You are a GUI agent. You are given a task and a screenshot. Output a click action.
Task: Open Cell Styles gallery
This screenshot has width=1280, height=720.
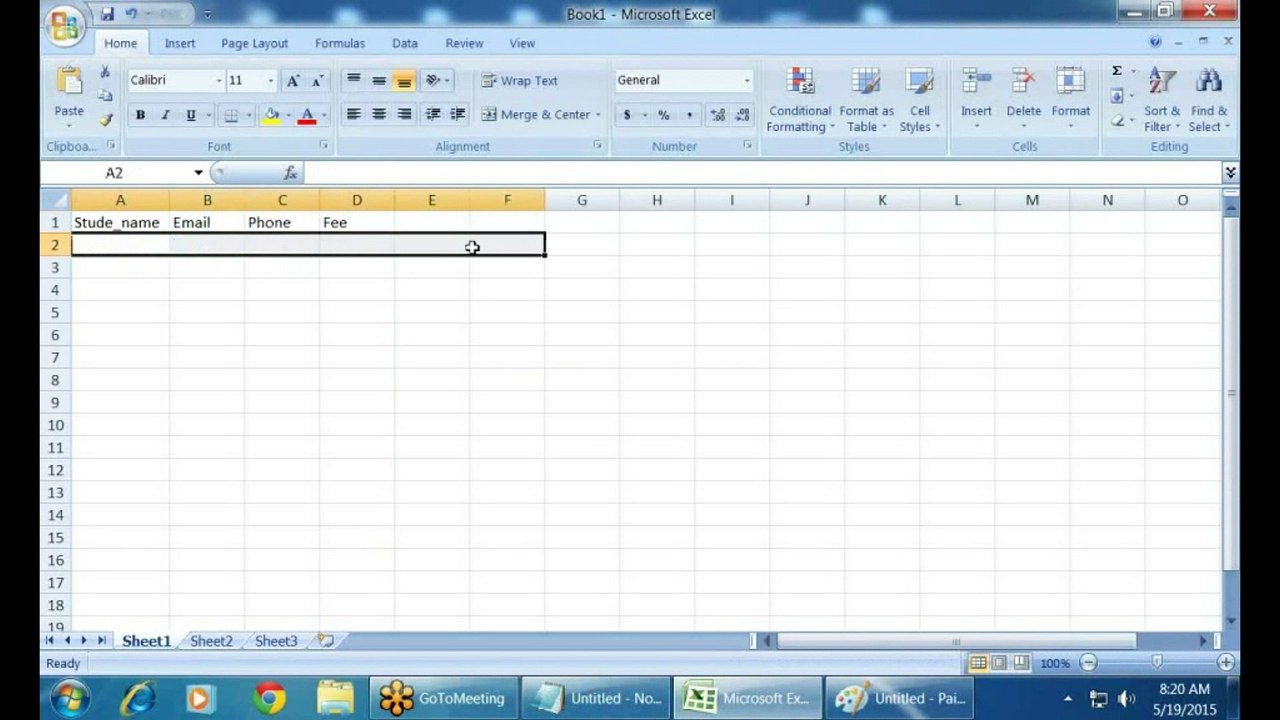tap(919, 99)
